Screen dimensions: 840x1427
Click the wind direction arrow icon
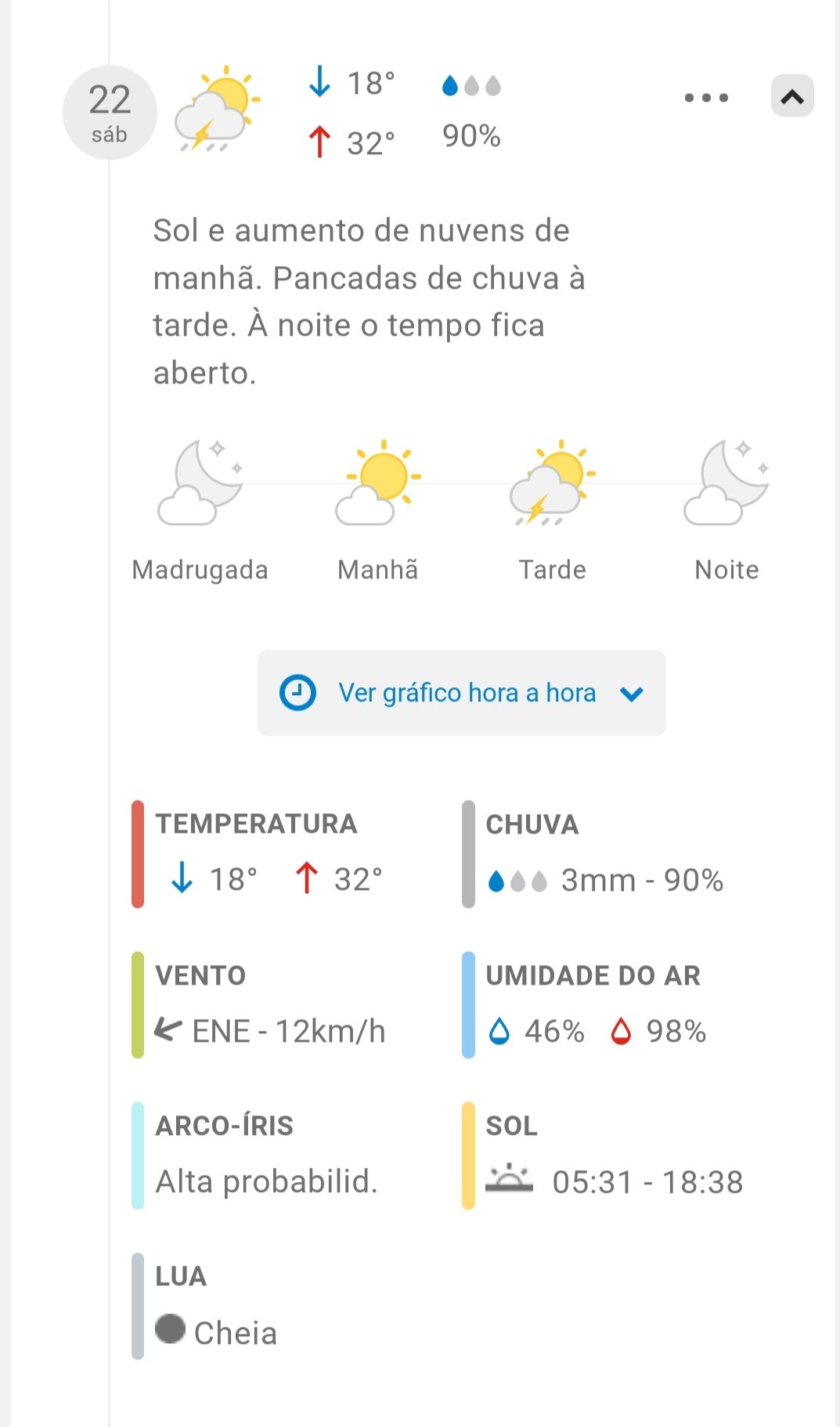point(168,1029)
